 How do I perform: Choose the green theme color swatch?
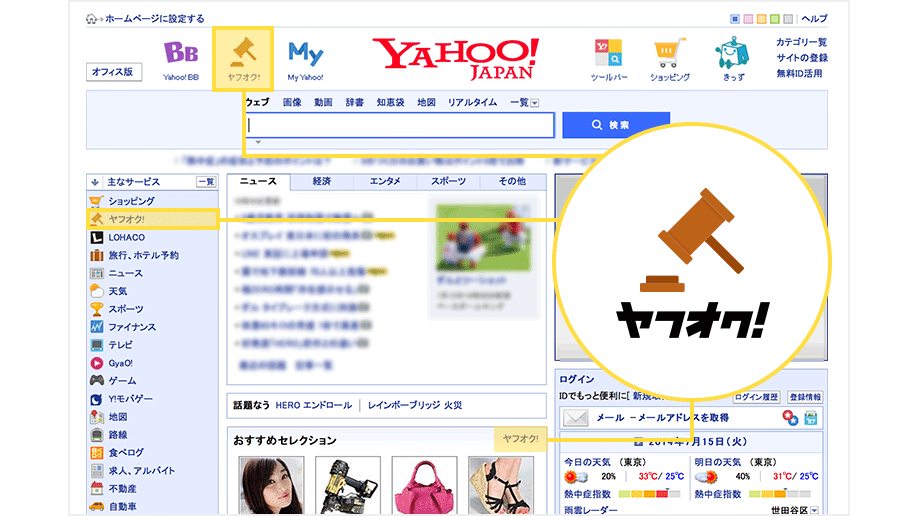click(774, 19)
